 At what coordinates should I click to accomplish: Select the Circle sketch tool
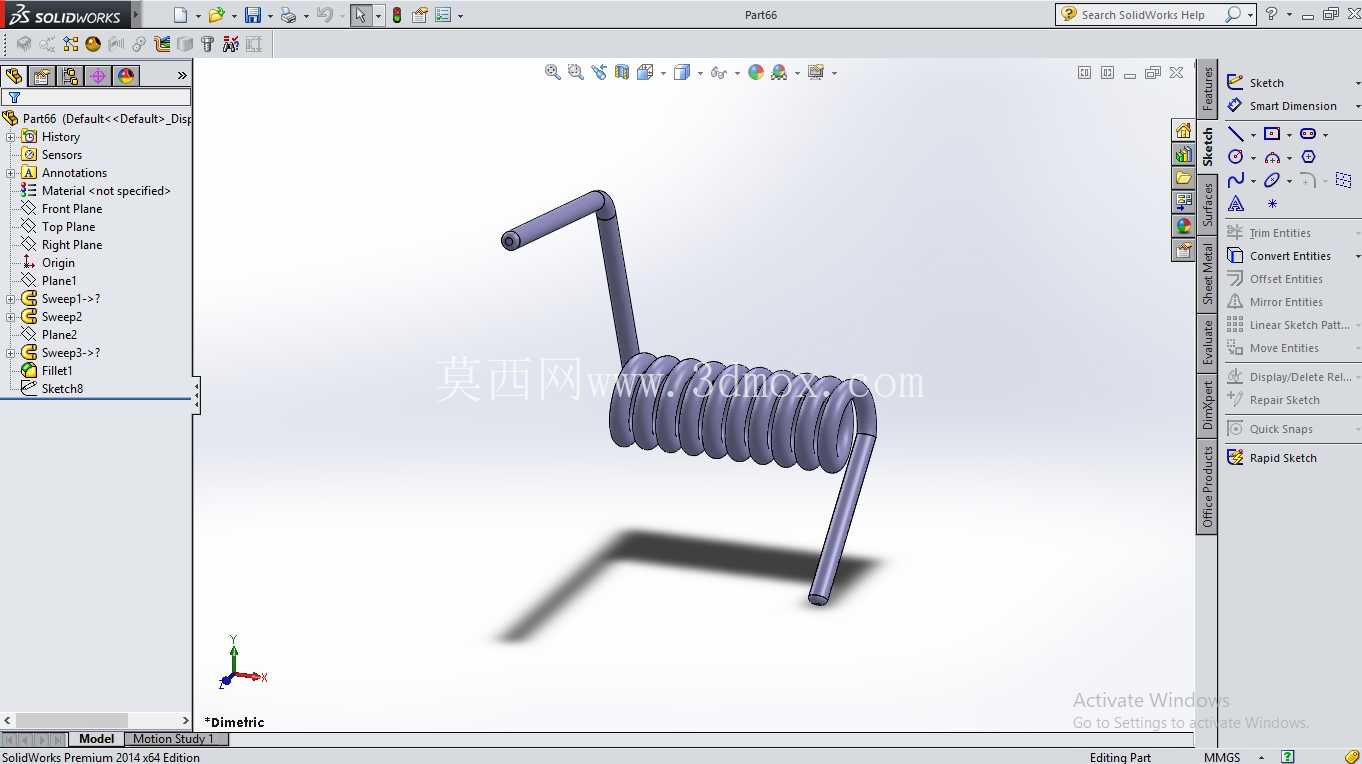coord(1236,157)
